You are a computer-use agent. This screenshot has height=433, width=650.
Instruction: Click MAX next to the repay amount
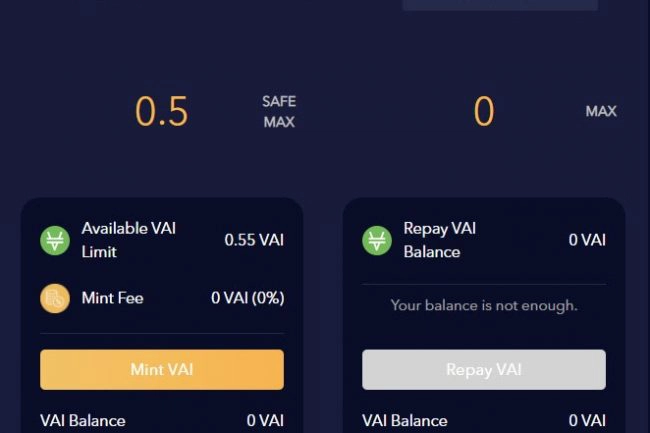coord(601,111)
